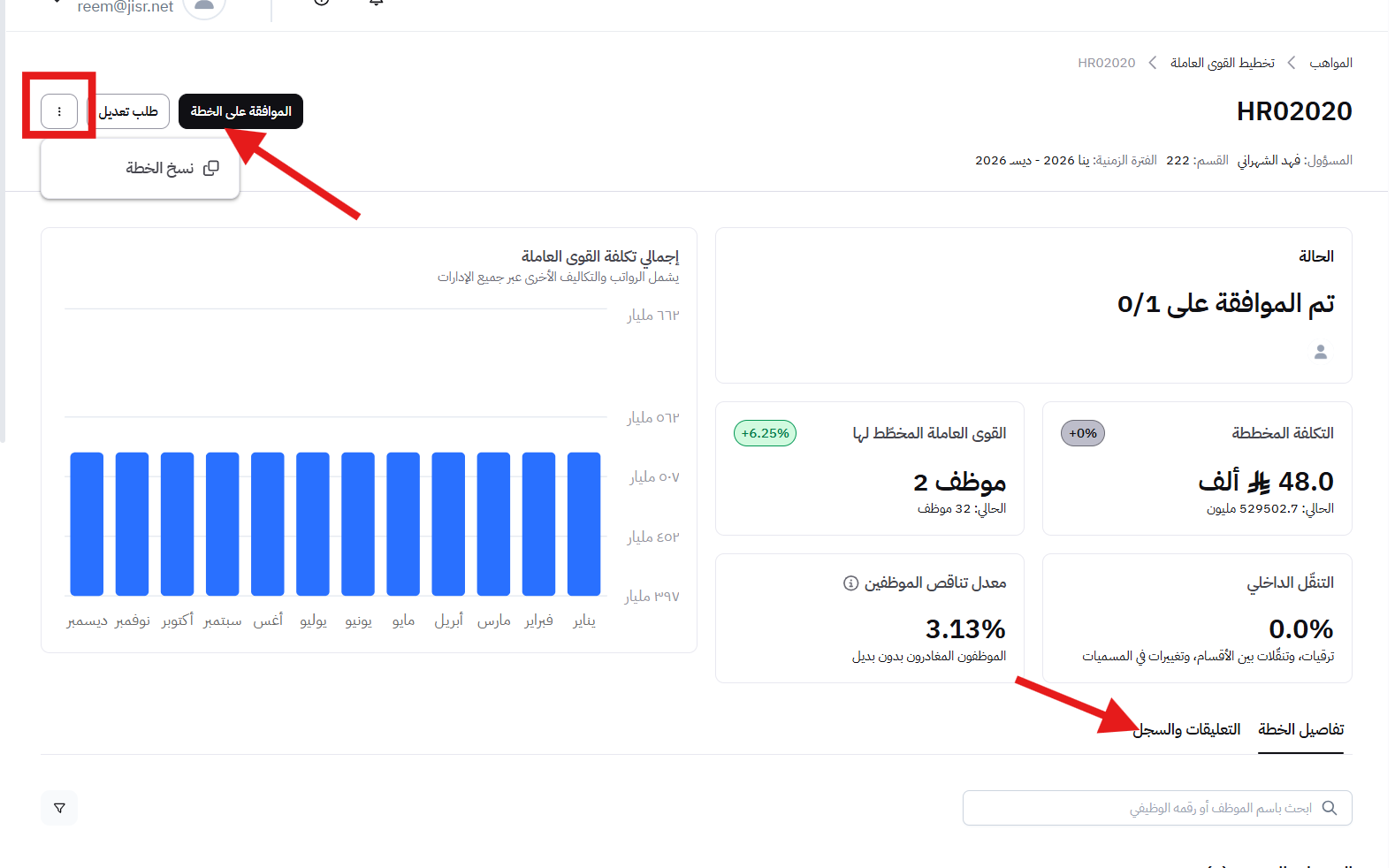Click the يناير bar in the cost chart
1395x868 pixels.
583,523
